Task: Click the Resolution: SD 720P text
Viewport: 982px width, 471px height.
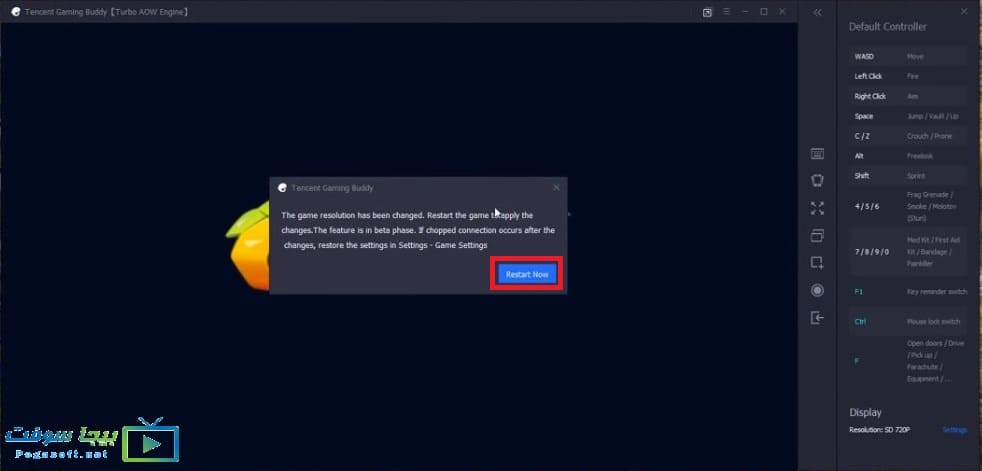Action: pyautogui.click(x=879, y=430)
